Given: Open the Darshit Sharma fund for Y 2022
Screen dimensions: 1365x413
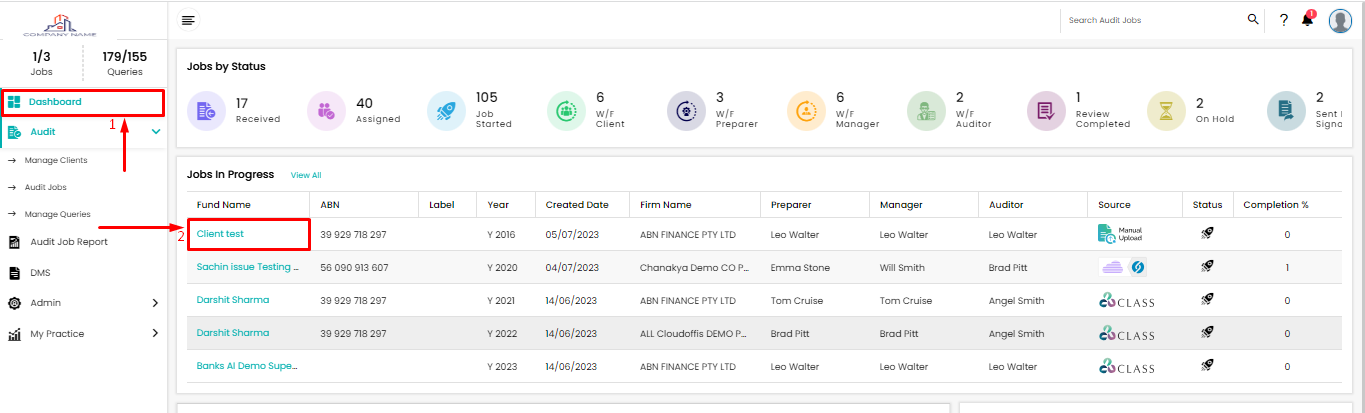Looking at the screenshot, I should [233, 333].
